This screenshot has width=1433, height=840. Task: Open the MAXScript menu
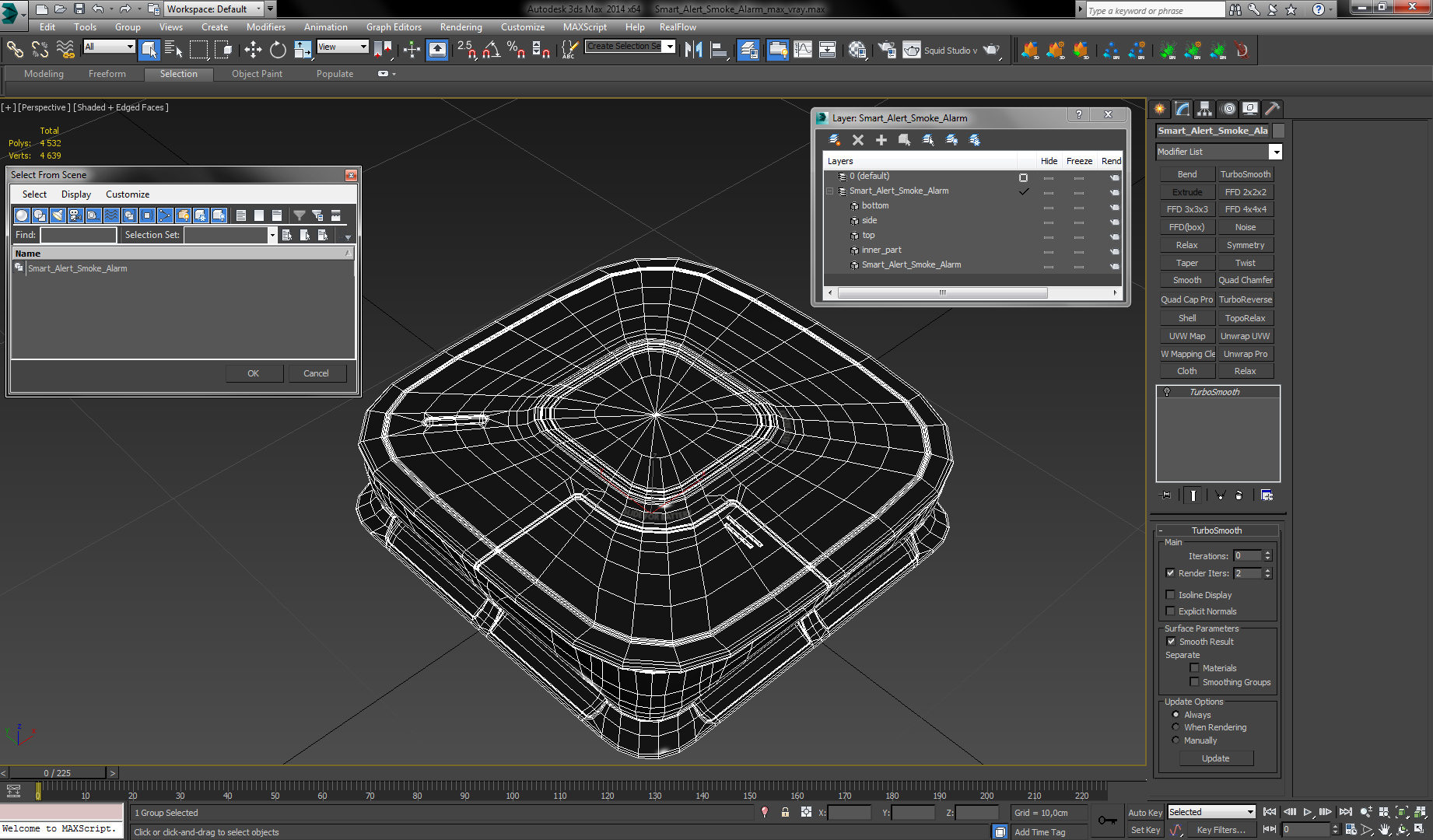[x=584, y=26]
